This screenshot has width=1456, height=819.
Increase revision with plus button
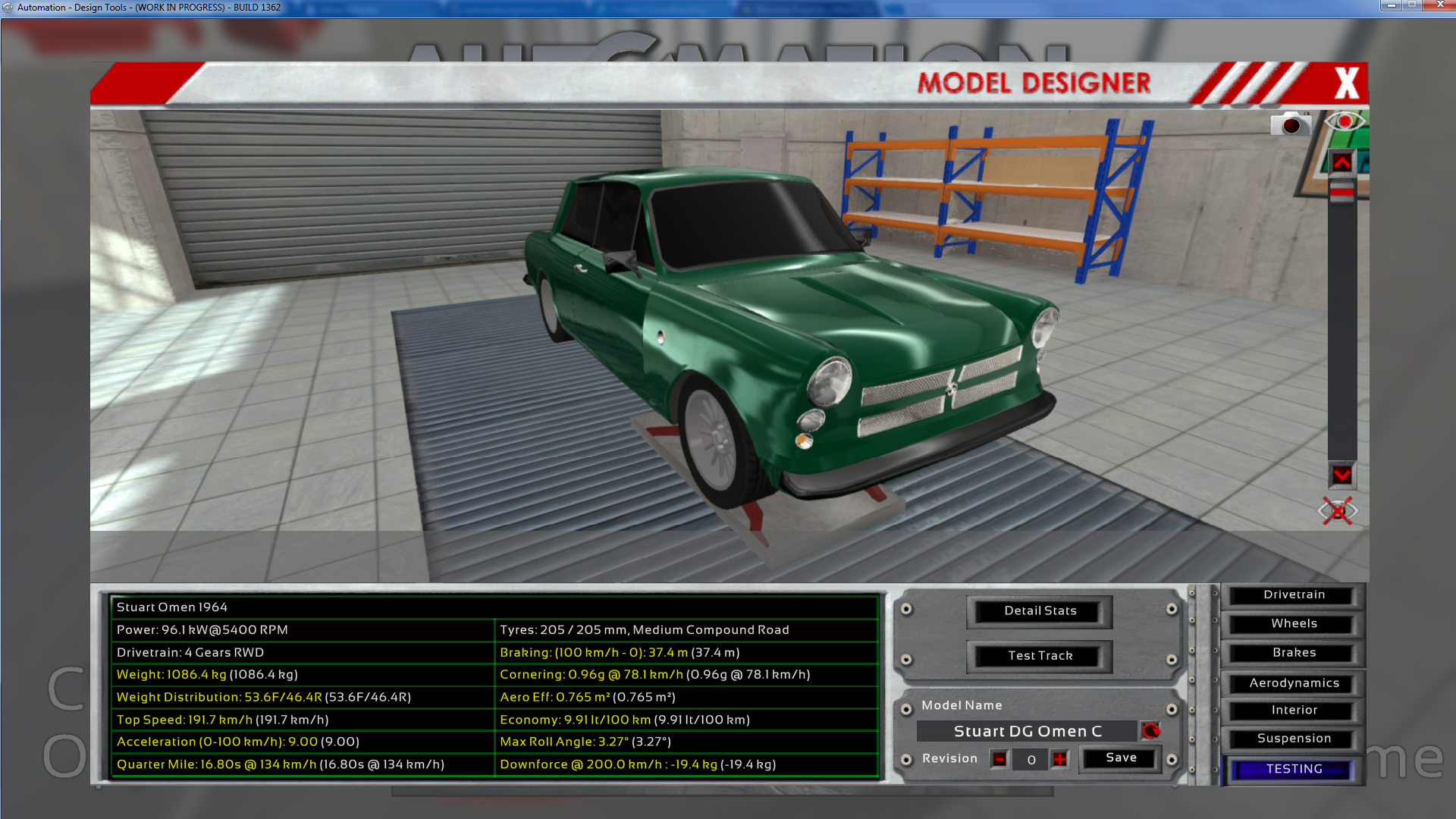tap(1059, 759)
